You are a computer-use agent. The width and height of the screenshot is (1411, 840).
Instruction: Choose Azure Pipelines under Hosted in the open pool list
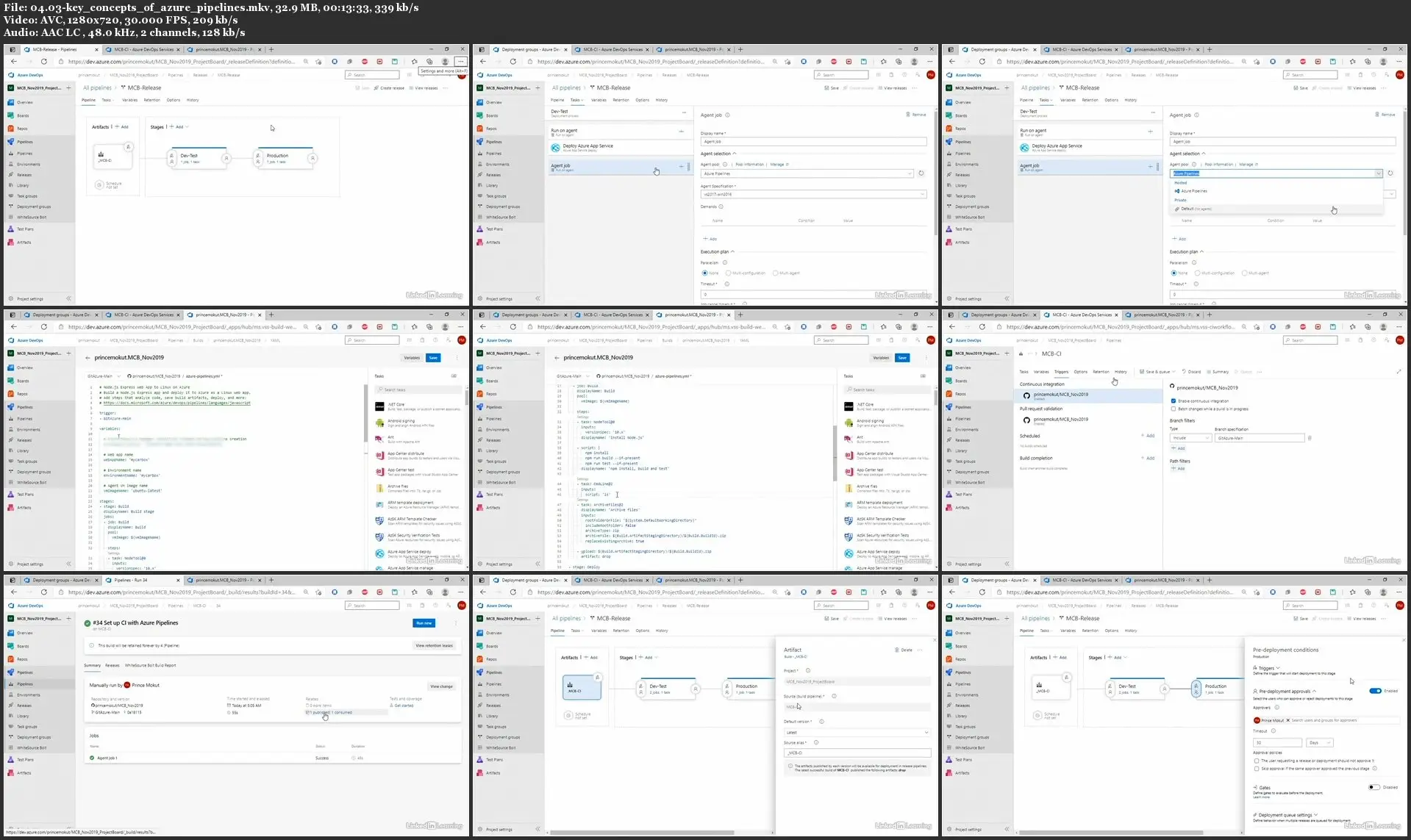click(x=1278, y=191)
